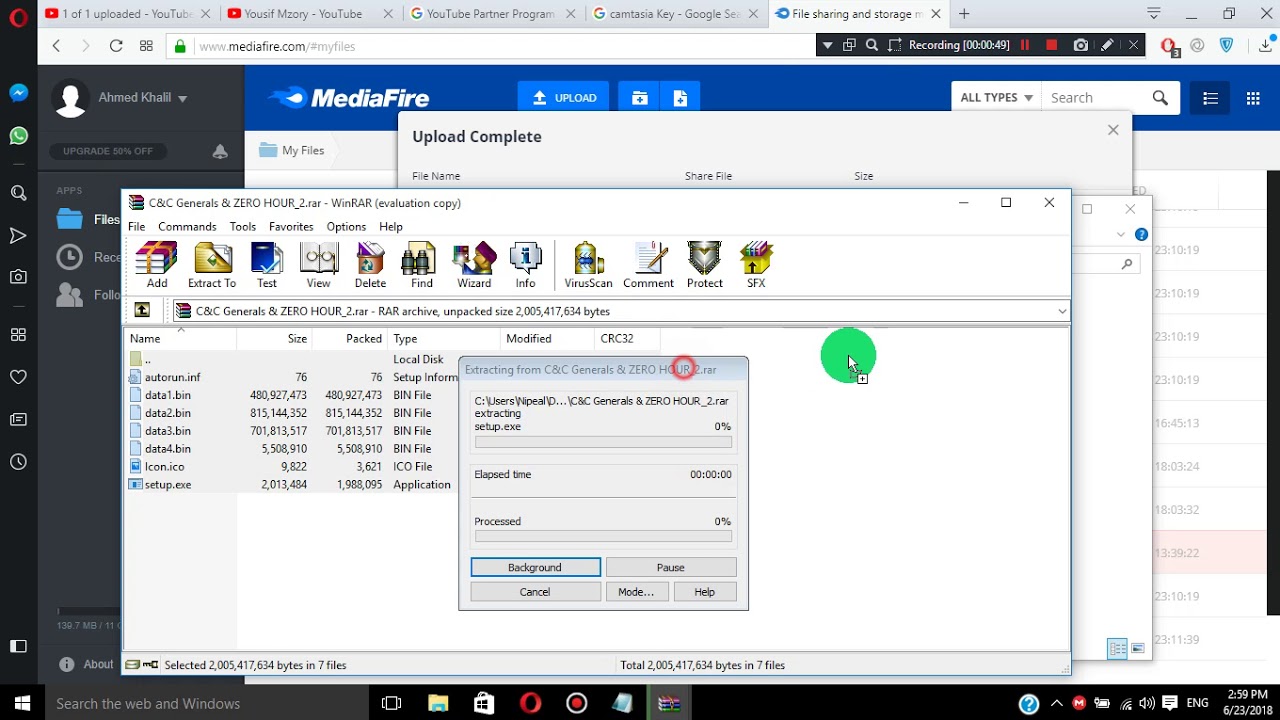Viewport: 1280px width, 720px height.
Task: Open the Tools menu
Action: 243,227
